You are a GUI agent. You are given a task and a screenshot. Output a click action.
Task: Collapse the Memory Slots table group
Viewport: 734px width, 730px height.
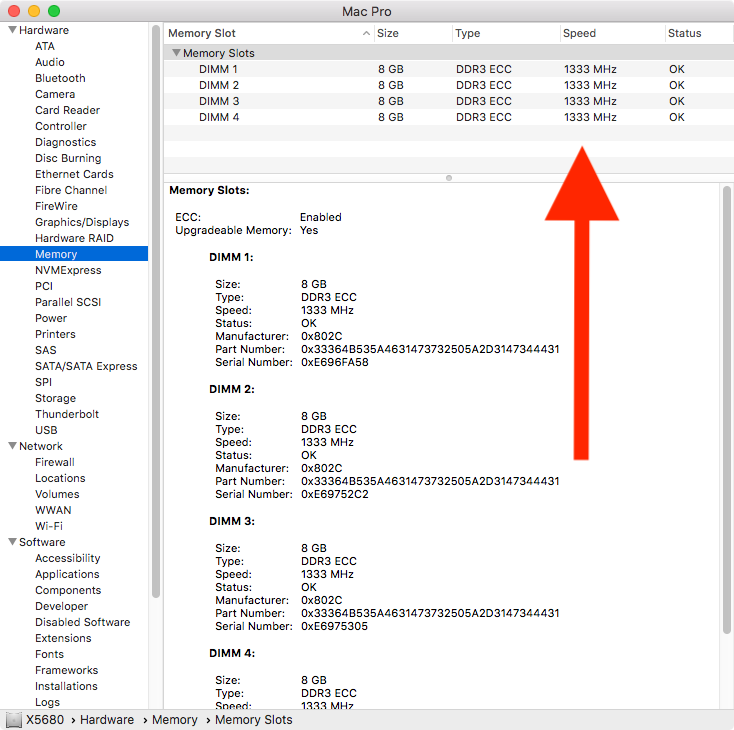pyautogui.click(x=176, y=53)
